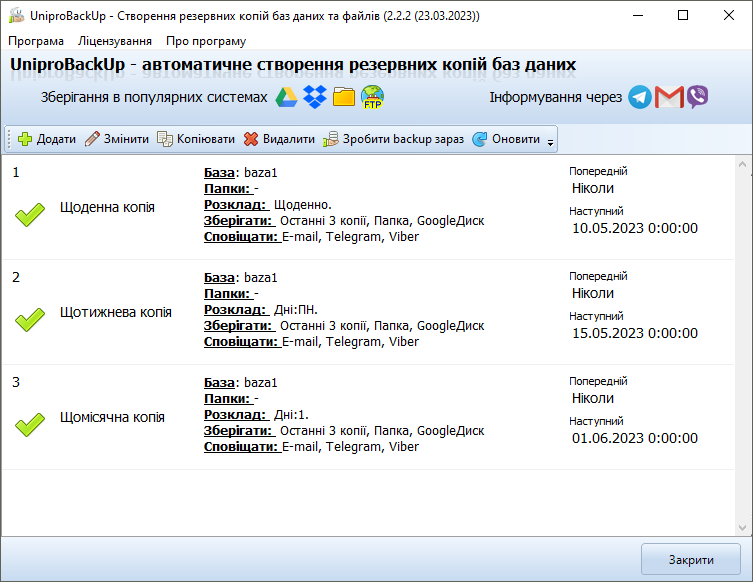Click the Зберігання в популярних системах label

click(154, 97)
